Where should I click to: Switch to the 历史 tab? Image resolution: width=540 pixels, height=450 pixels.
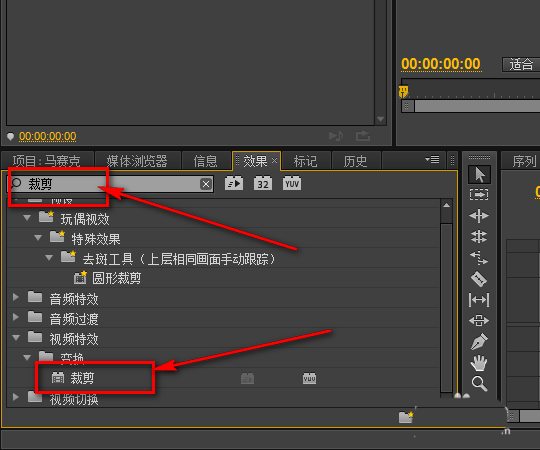click(355, 161)
